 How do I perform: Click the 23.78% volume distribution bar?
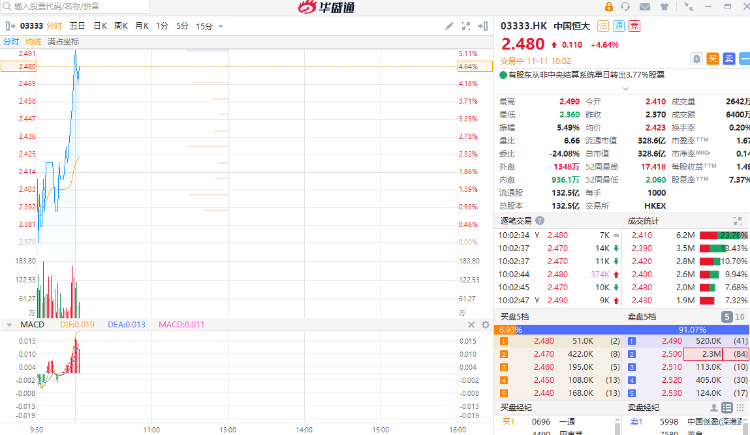[x=723, y=235]
